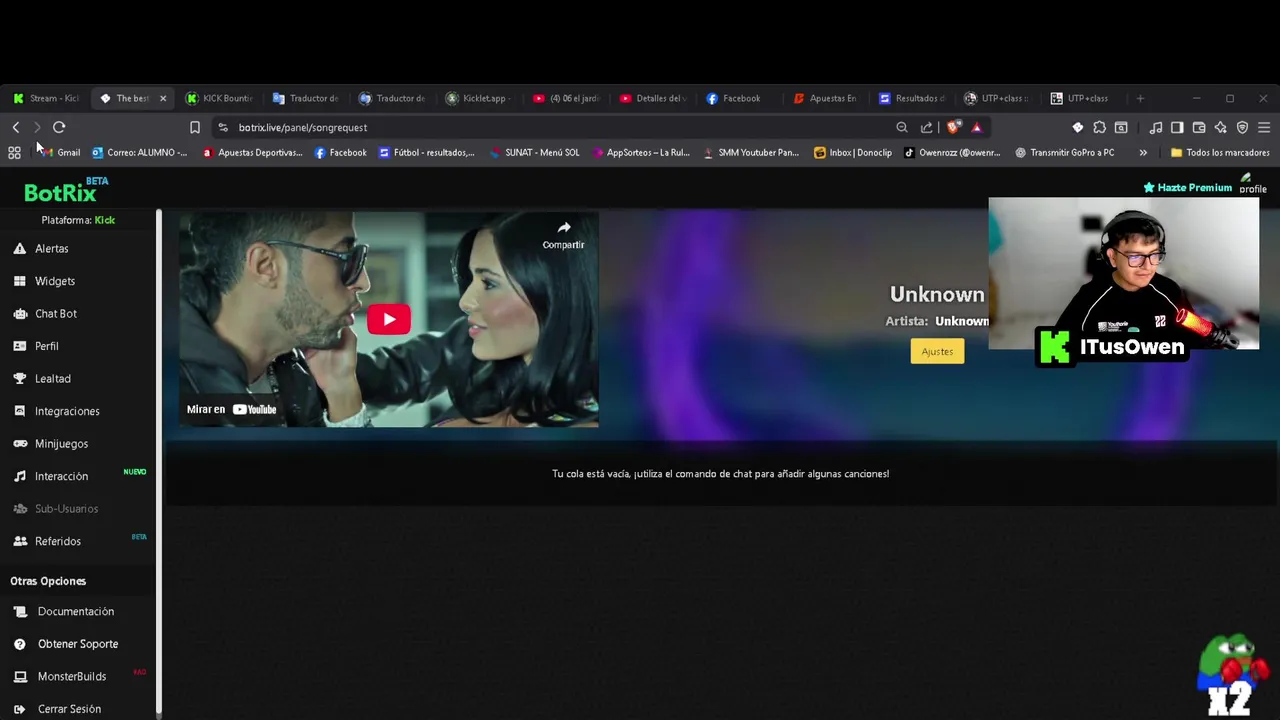Open the browser hamburger menu

(1264, 127)
